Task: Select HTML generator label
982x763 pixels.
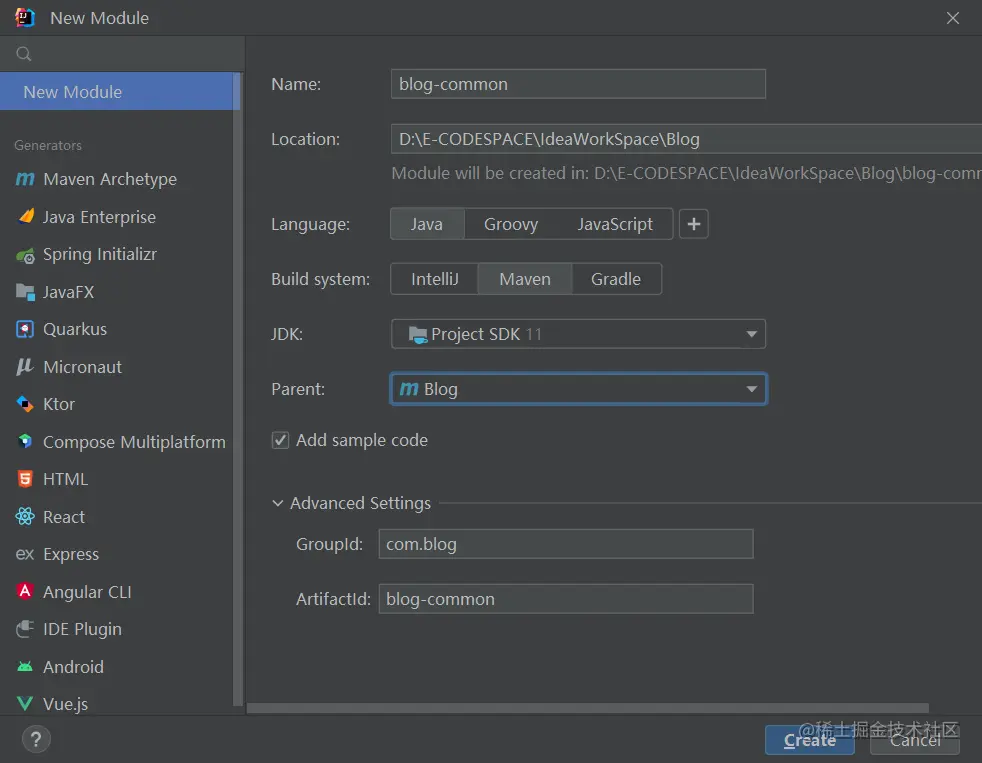Action: pyautogui.click(x=66, y=479)
